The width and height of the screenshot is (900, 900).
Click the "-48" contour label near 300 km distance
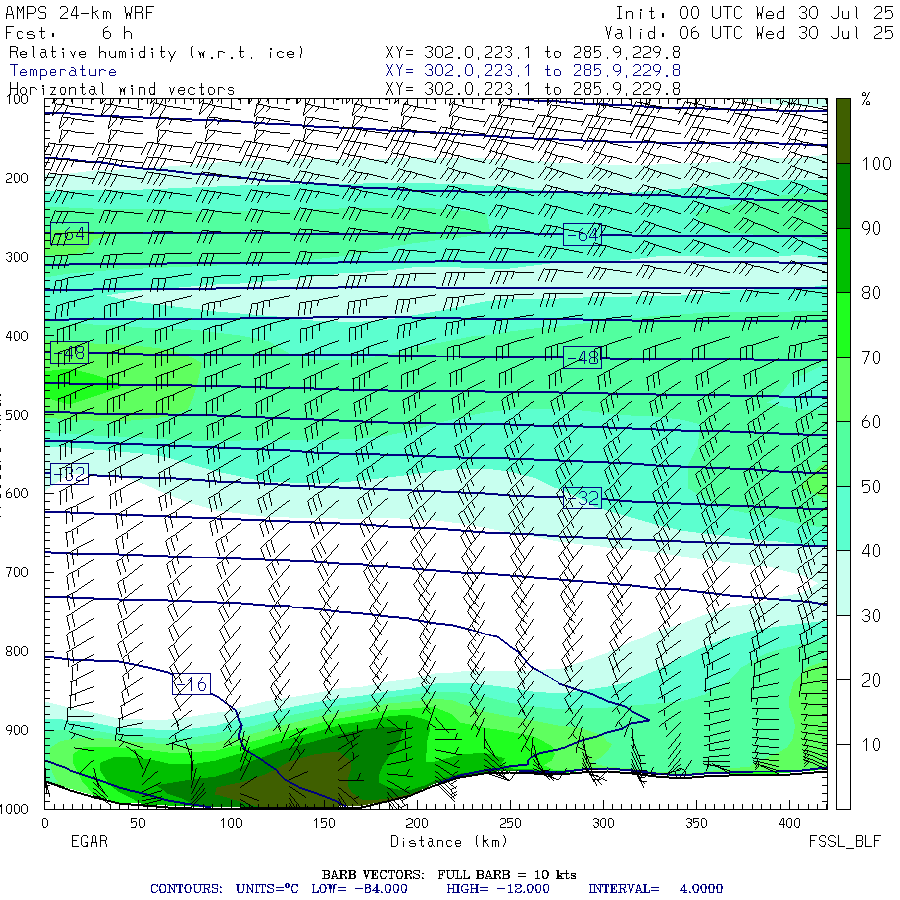pyautogui.click(x=582, y=357)
